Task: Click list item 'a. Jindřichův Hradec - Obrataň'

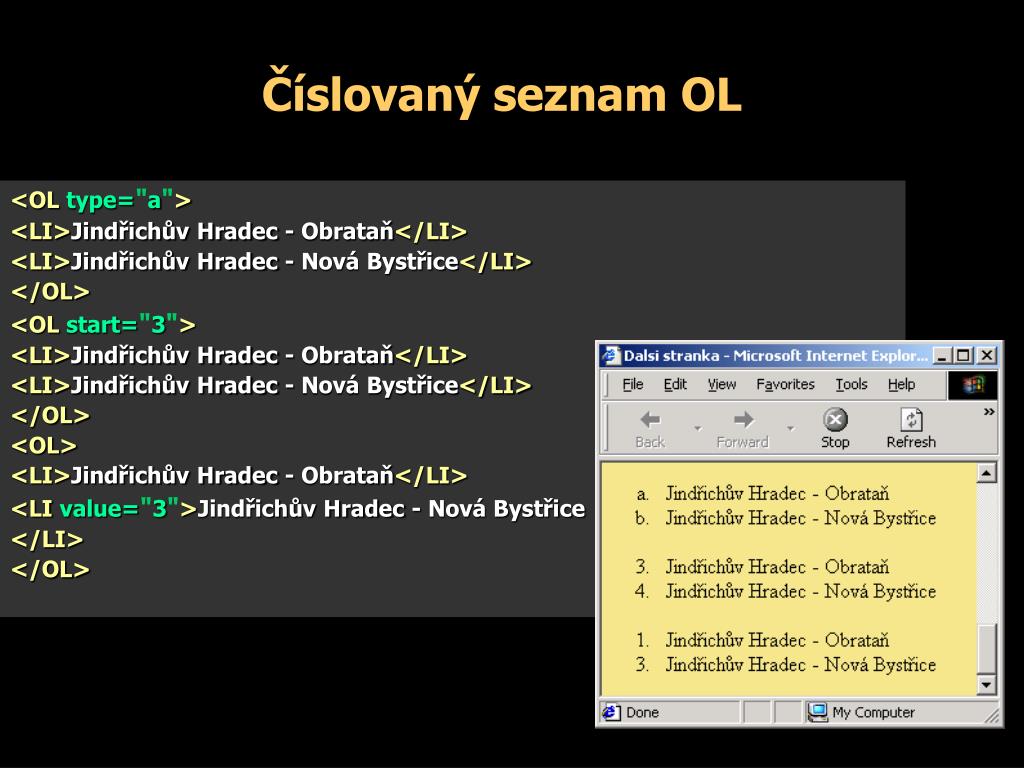Action: (x=763, y=494)
